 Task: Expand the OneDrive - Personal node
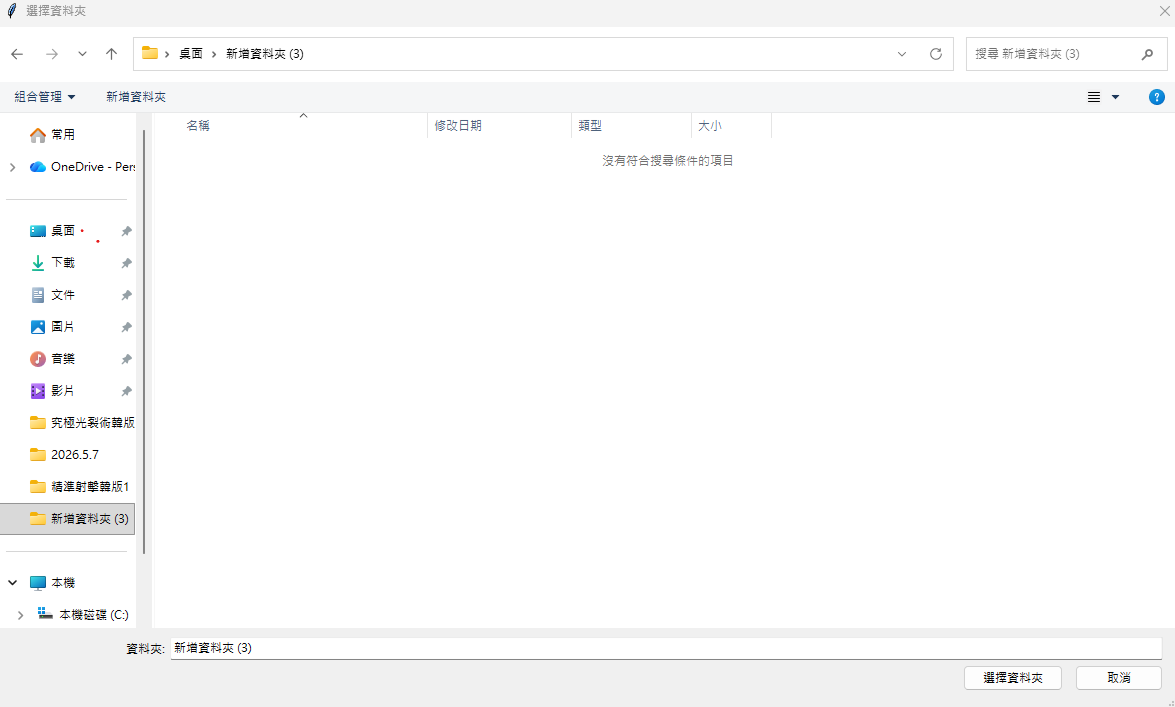[13, 167]
